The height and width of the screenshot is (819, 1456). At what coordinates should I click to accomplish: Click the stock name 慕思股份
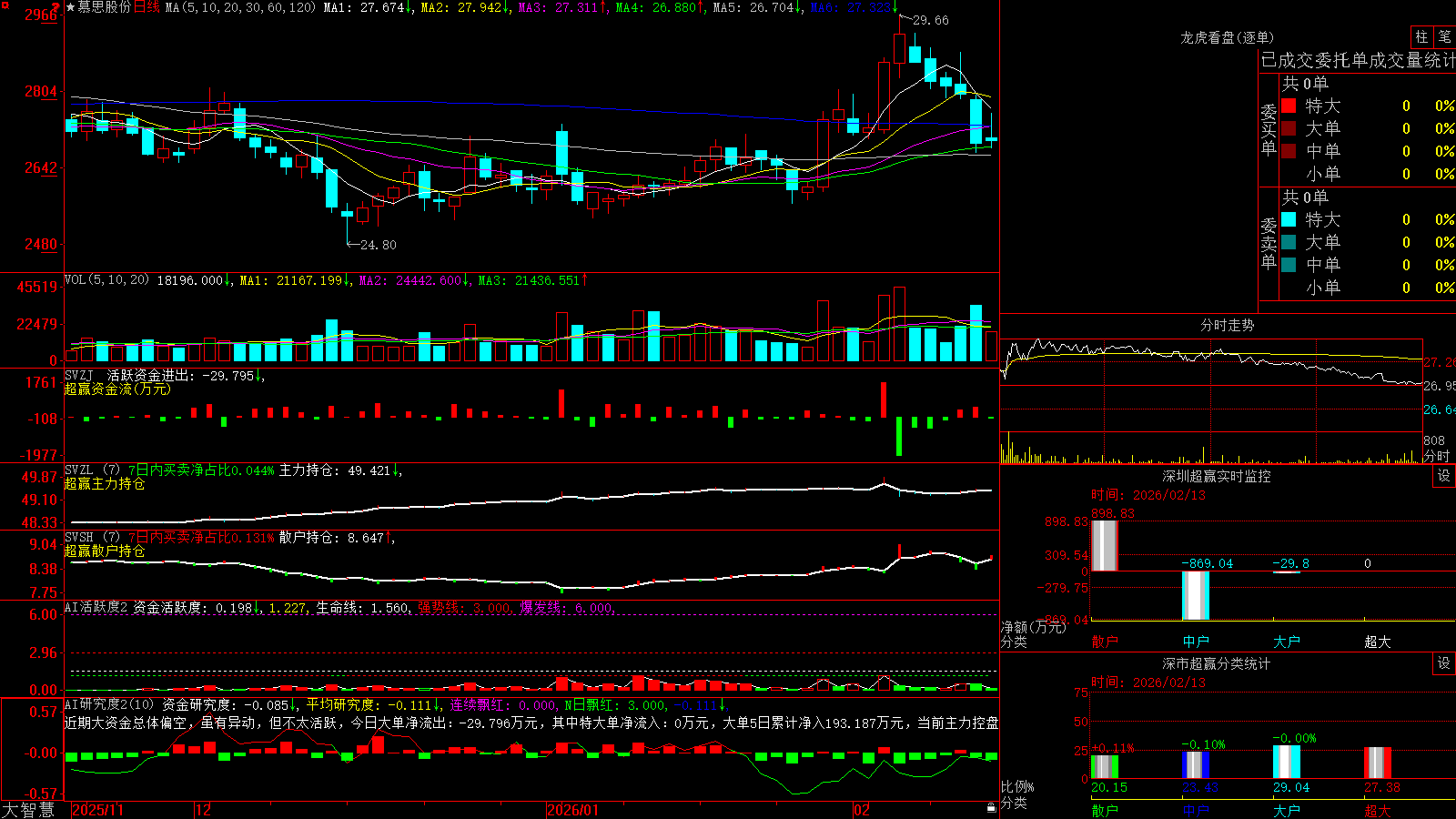[x=105, y=7]
